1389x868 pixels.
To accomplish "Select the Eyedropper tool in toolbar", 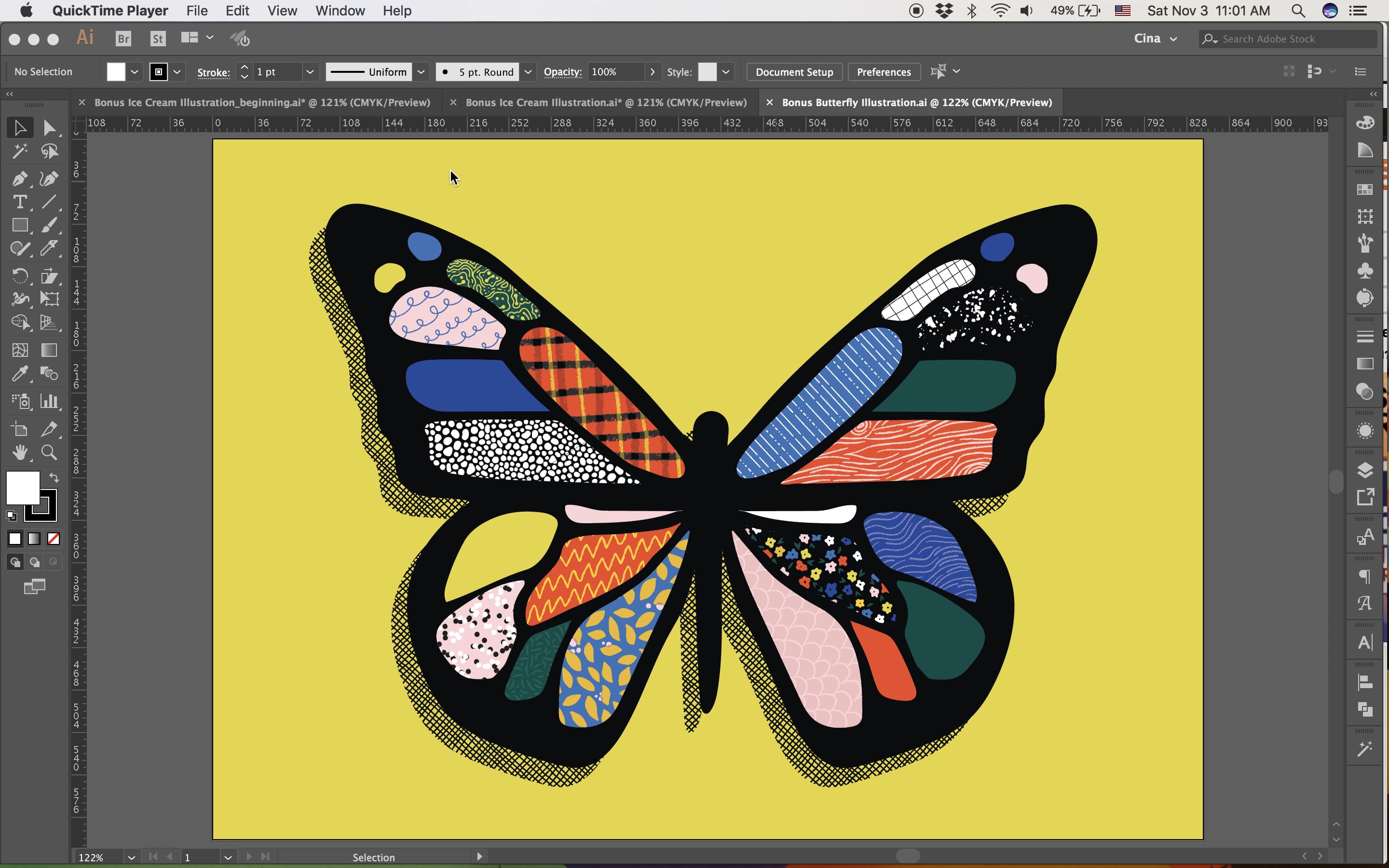I will (19, 375).
